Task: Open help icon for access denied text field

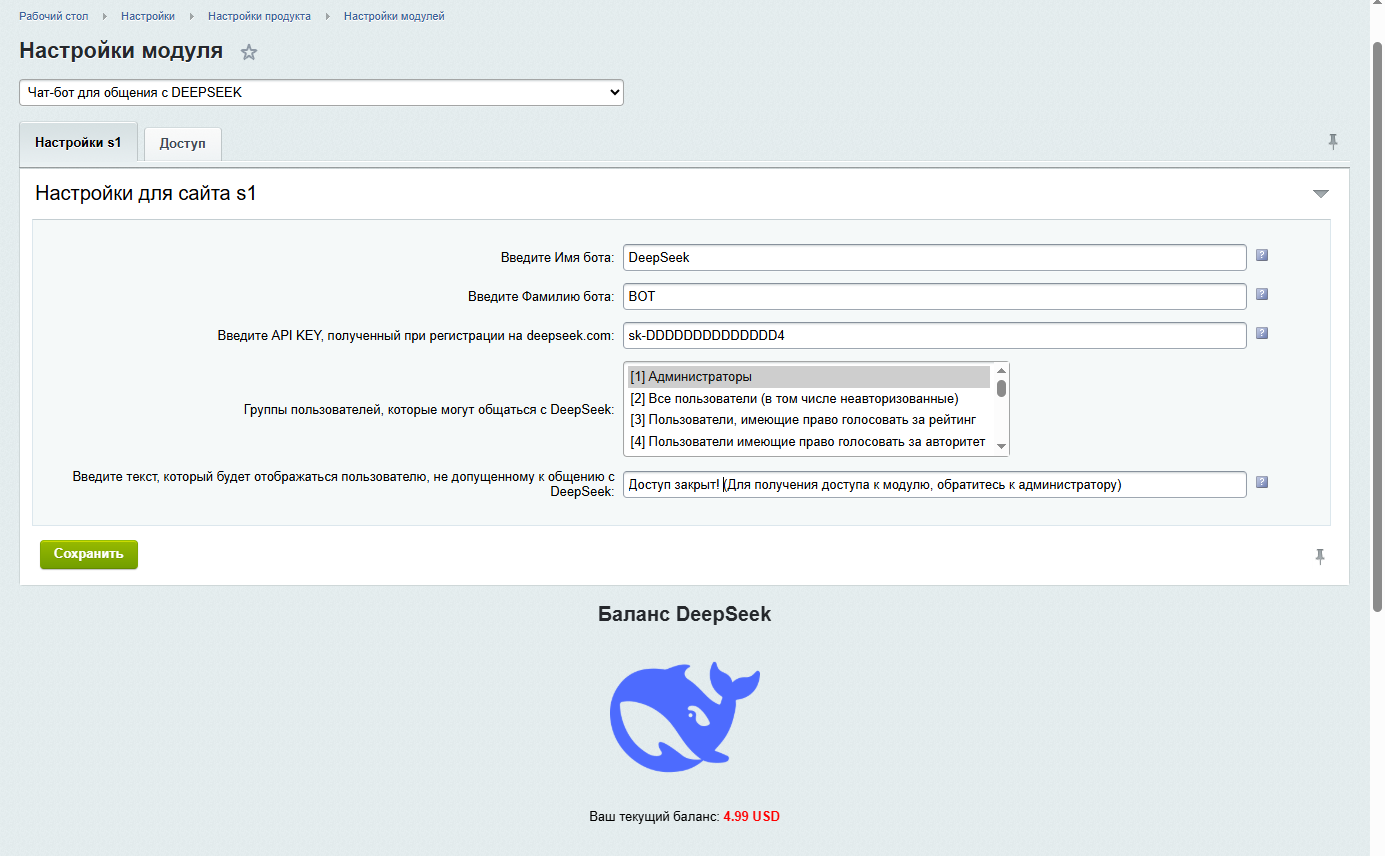Action: (1261, 482)
